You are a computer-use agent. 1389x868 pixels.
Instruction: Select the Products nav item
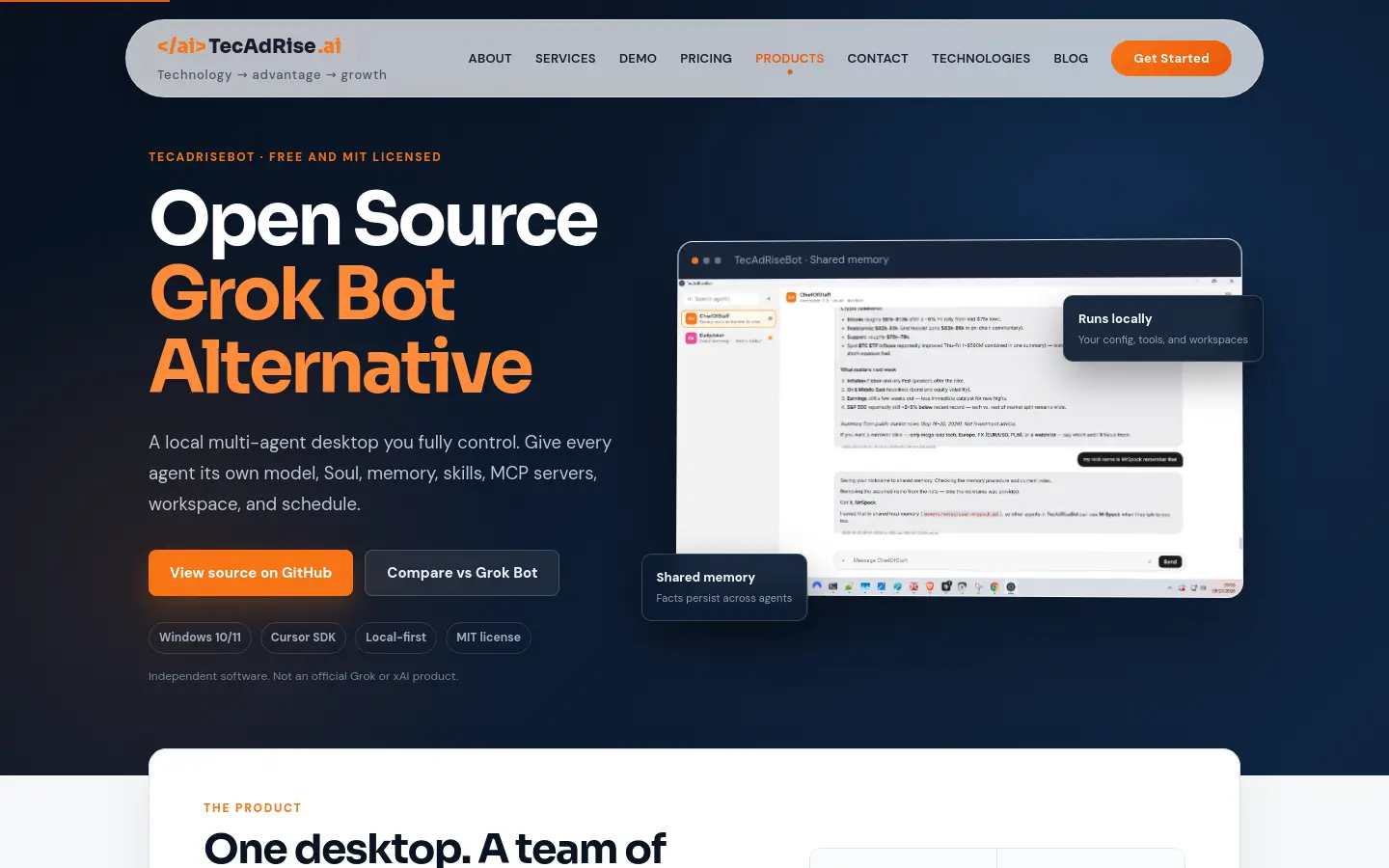(789, 59)
